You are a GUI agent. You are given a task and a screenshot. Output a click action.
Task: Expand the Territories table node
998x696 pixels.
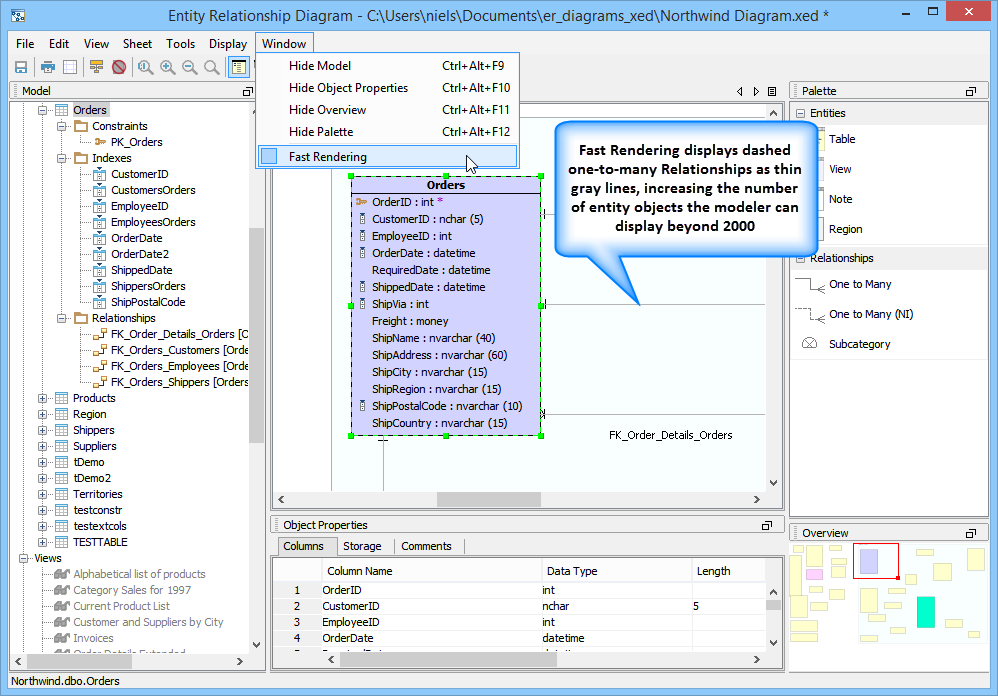[x=43, y=494]
